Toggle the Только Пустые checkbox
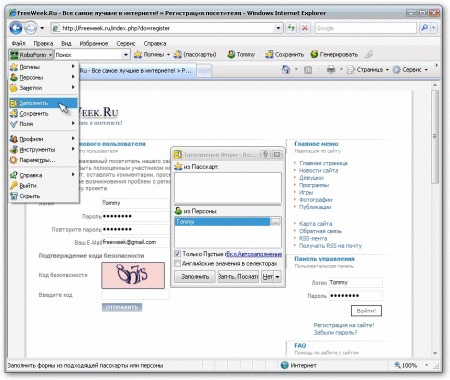The width and height of the screenshot is (450, 380). point(178,254)
